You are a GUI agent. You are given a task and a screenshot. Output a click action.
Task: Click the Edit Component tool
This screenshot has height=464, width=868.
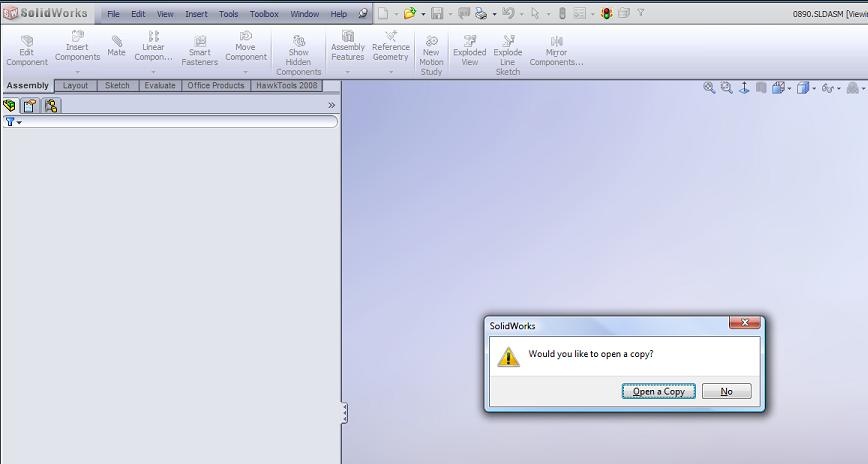(x=27, y=51)
